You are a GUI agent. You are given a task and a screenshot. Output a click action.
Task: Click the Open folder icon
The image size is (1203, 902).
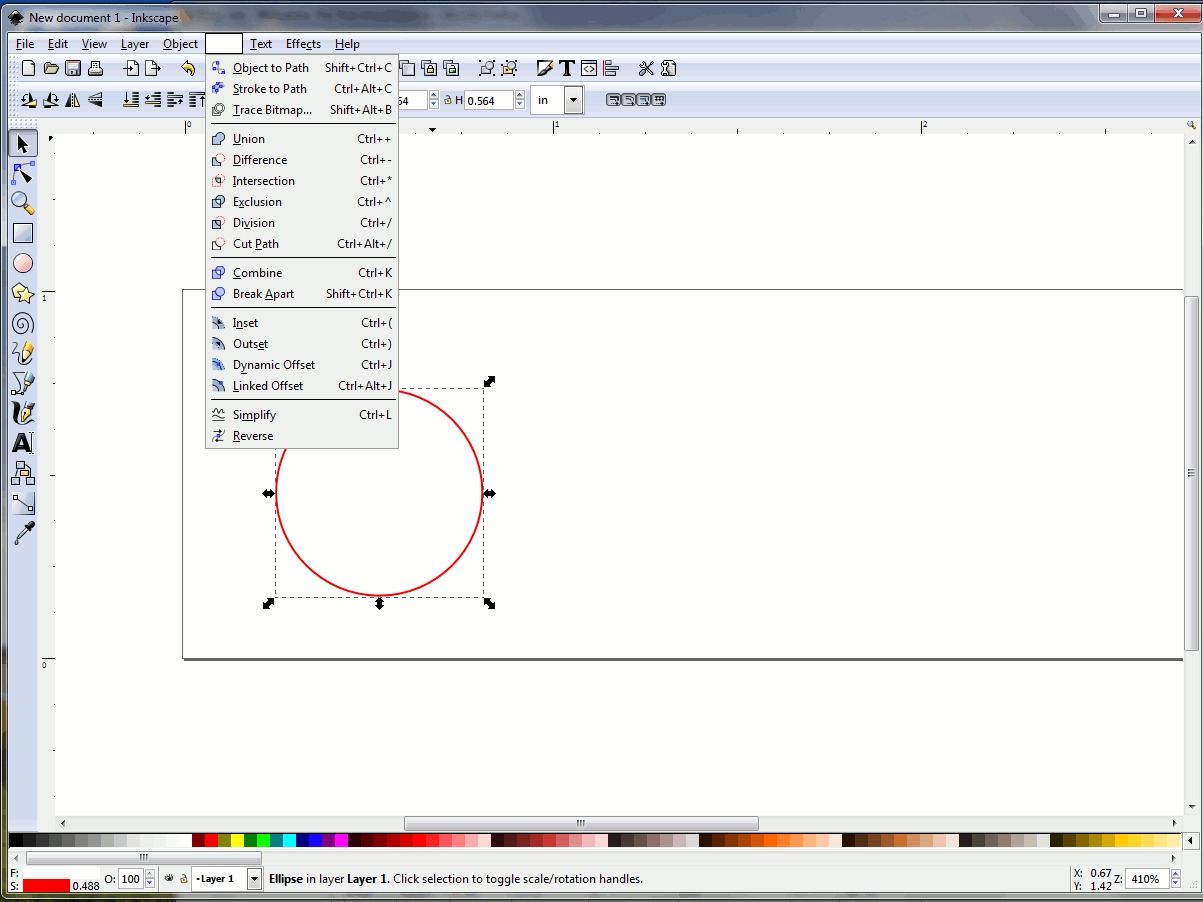tap(51, 68)
